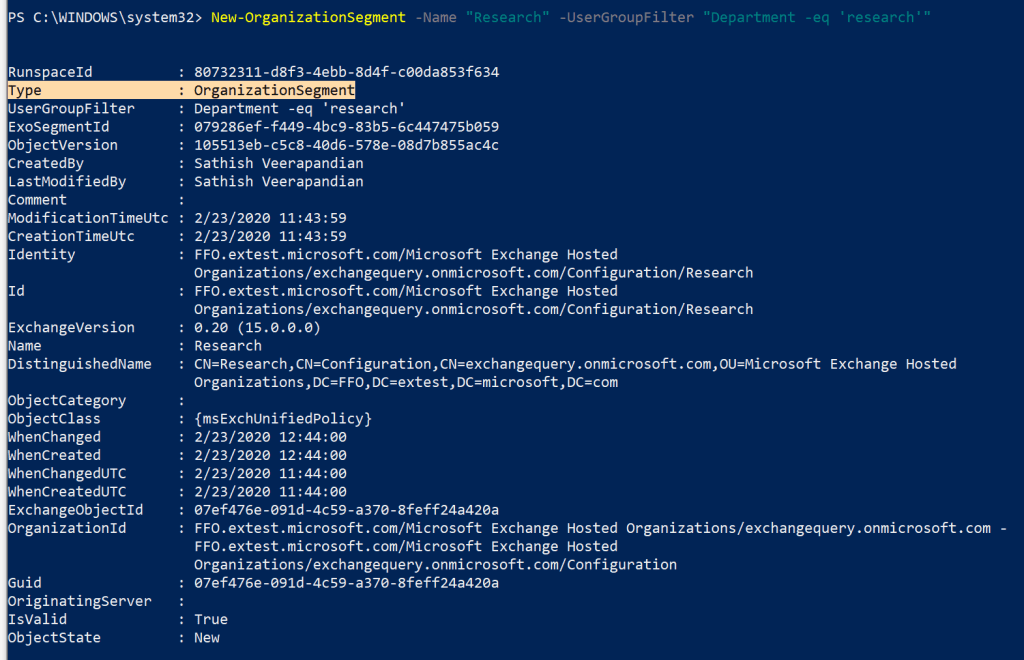Click the ExoSegmentId value
This screenshot has width=1024, height=660.
[346, 127]
